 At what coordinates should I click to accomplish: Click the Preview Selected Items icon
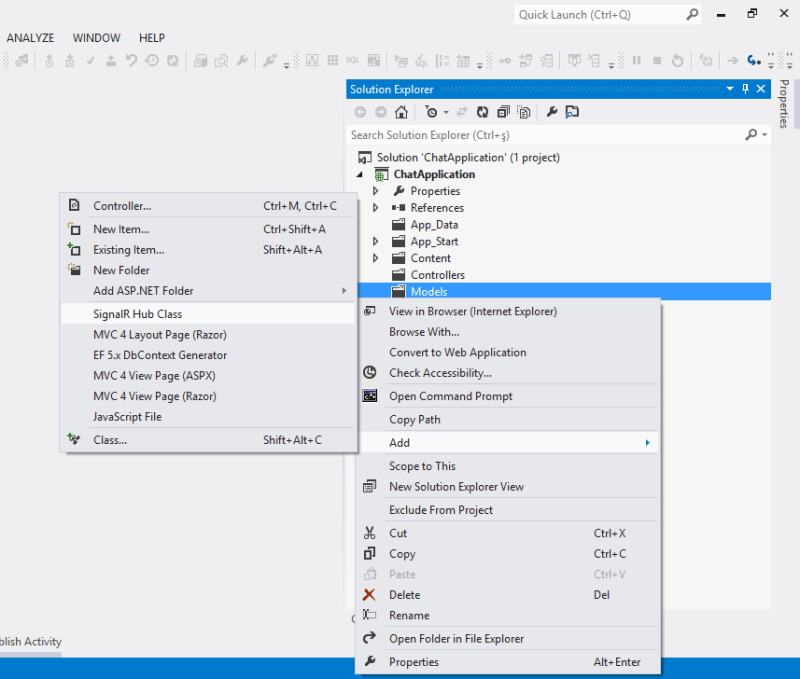[x=572, y=111]
